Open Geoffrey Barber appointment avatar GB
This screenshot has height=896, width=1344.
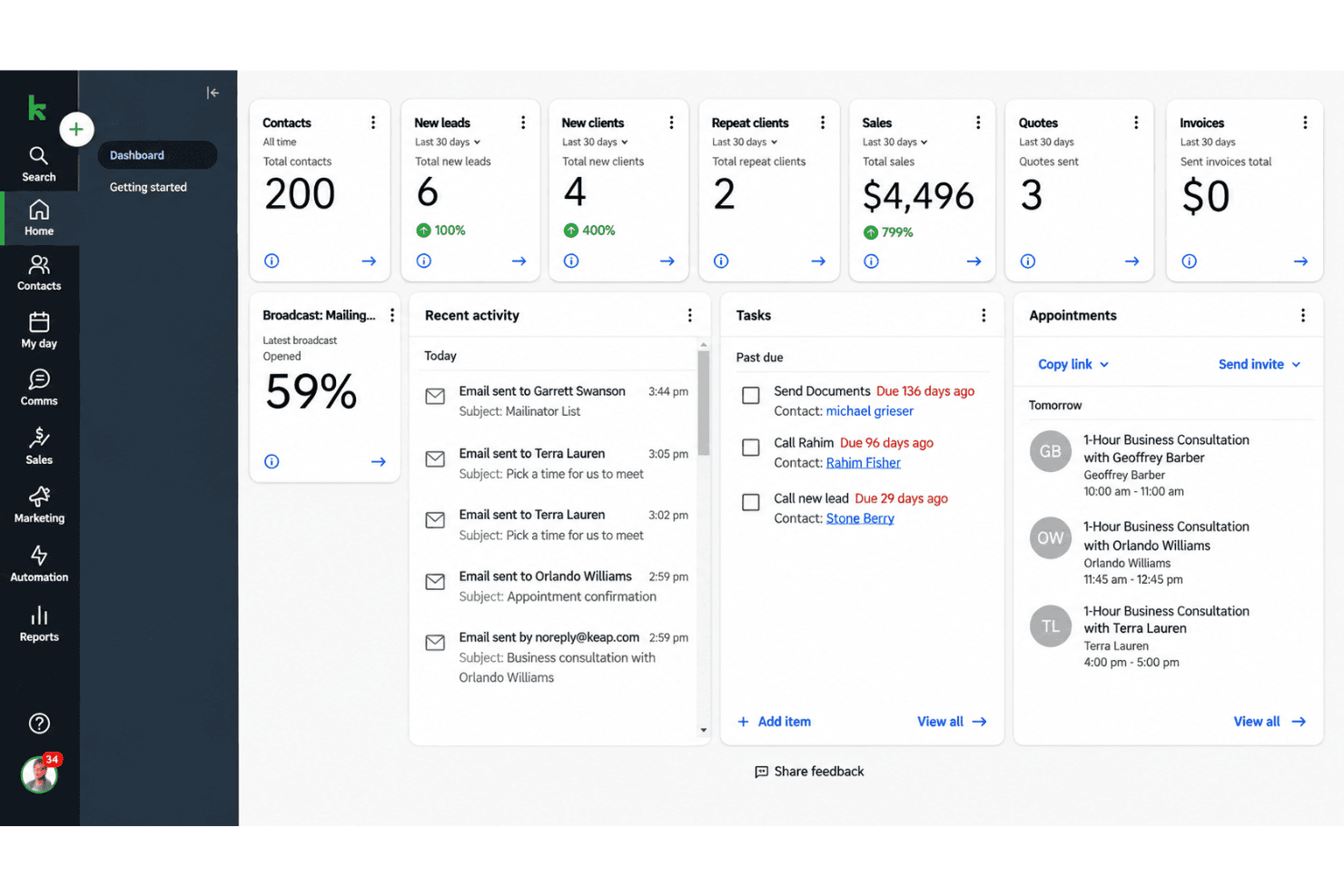pyautogui.click(x=1051, y=451)
